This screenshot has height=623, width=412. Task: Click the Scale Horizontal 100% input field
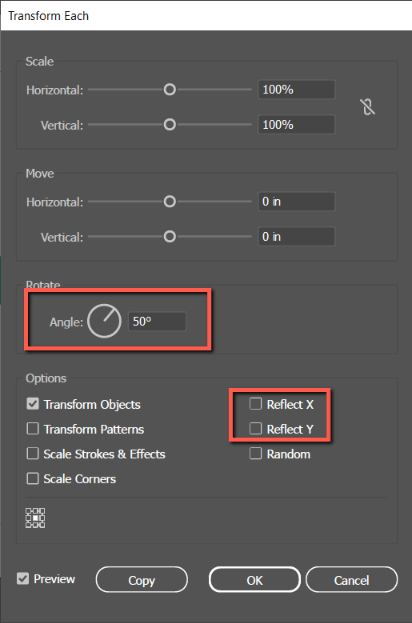[296, 89]
